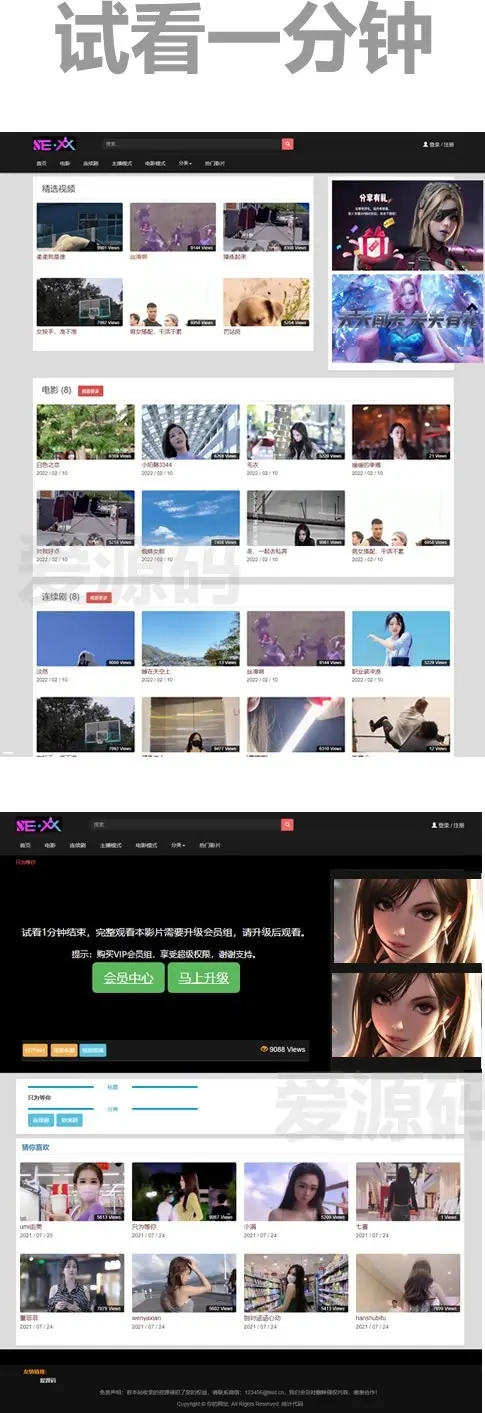Screen dimensions: 485x1413
Task: Click the SE-XX logo on the homepage
Action: (53, 144)
